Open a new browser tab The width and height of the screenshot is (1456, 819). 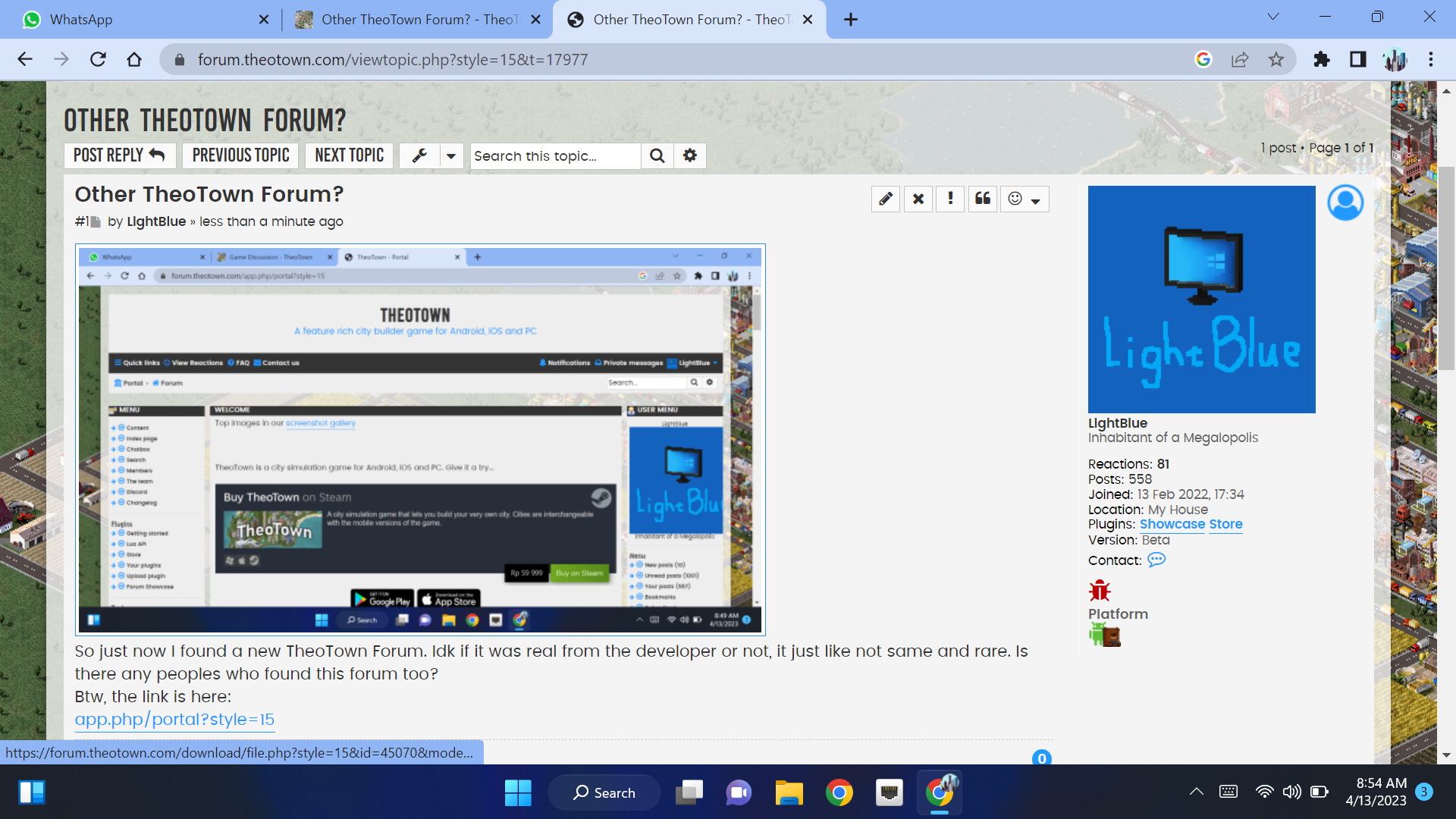click(x=851, y=20)
